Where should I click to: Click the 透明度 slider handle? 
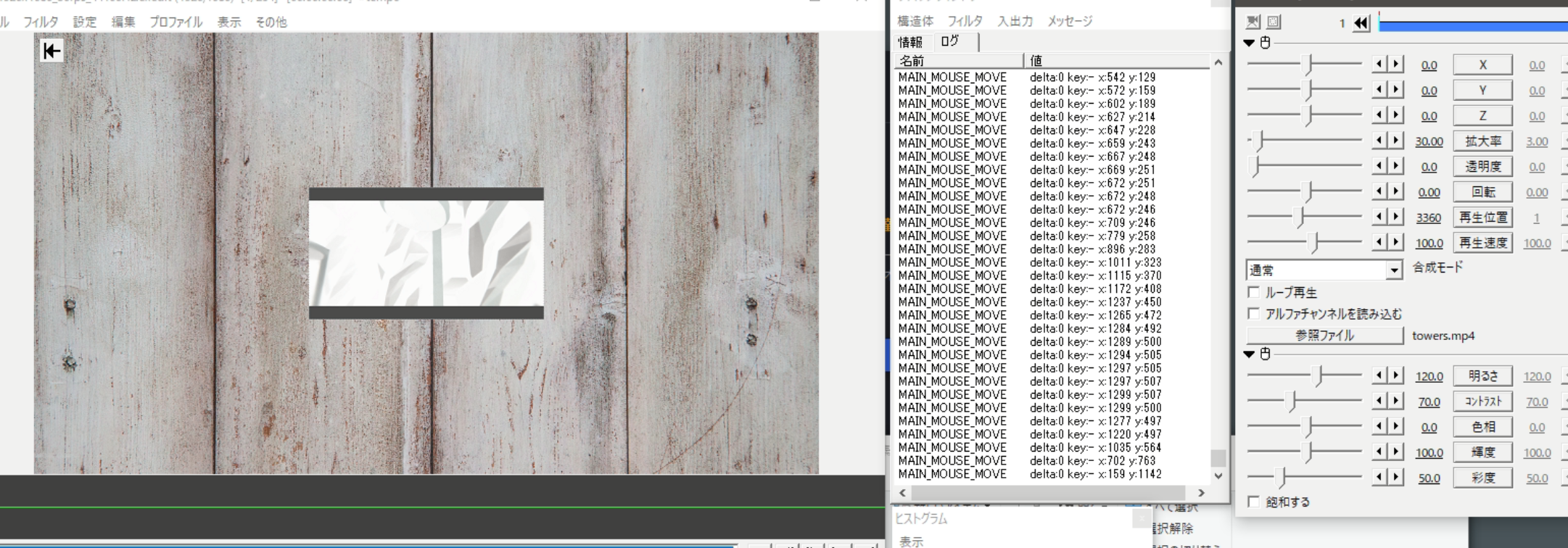[x=1255, y=166]
